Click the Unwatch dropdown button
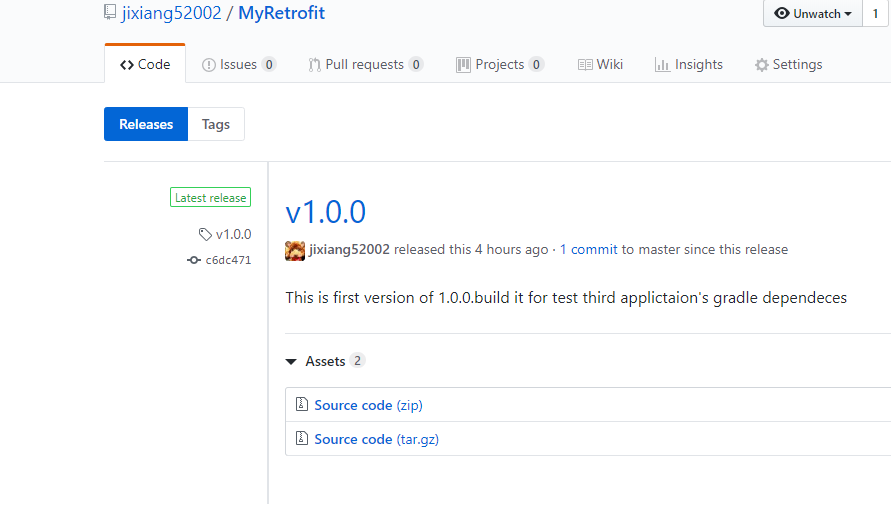Image resolution: width=891 pixels, height=515 pixels. (813, 14)
